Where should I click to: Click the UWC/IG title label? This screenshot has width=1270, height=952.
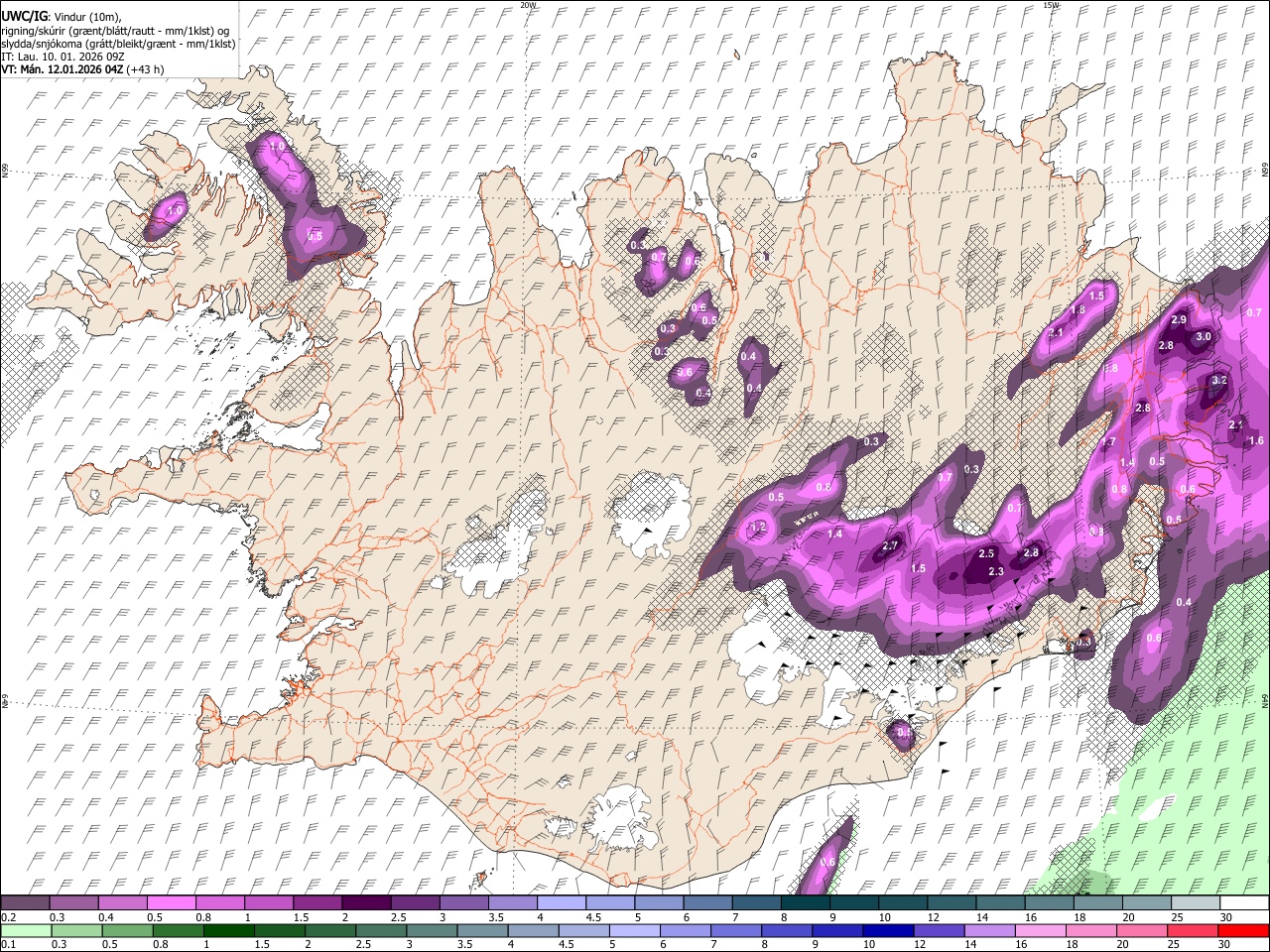tap(24, 16)
